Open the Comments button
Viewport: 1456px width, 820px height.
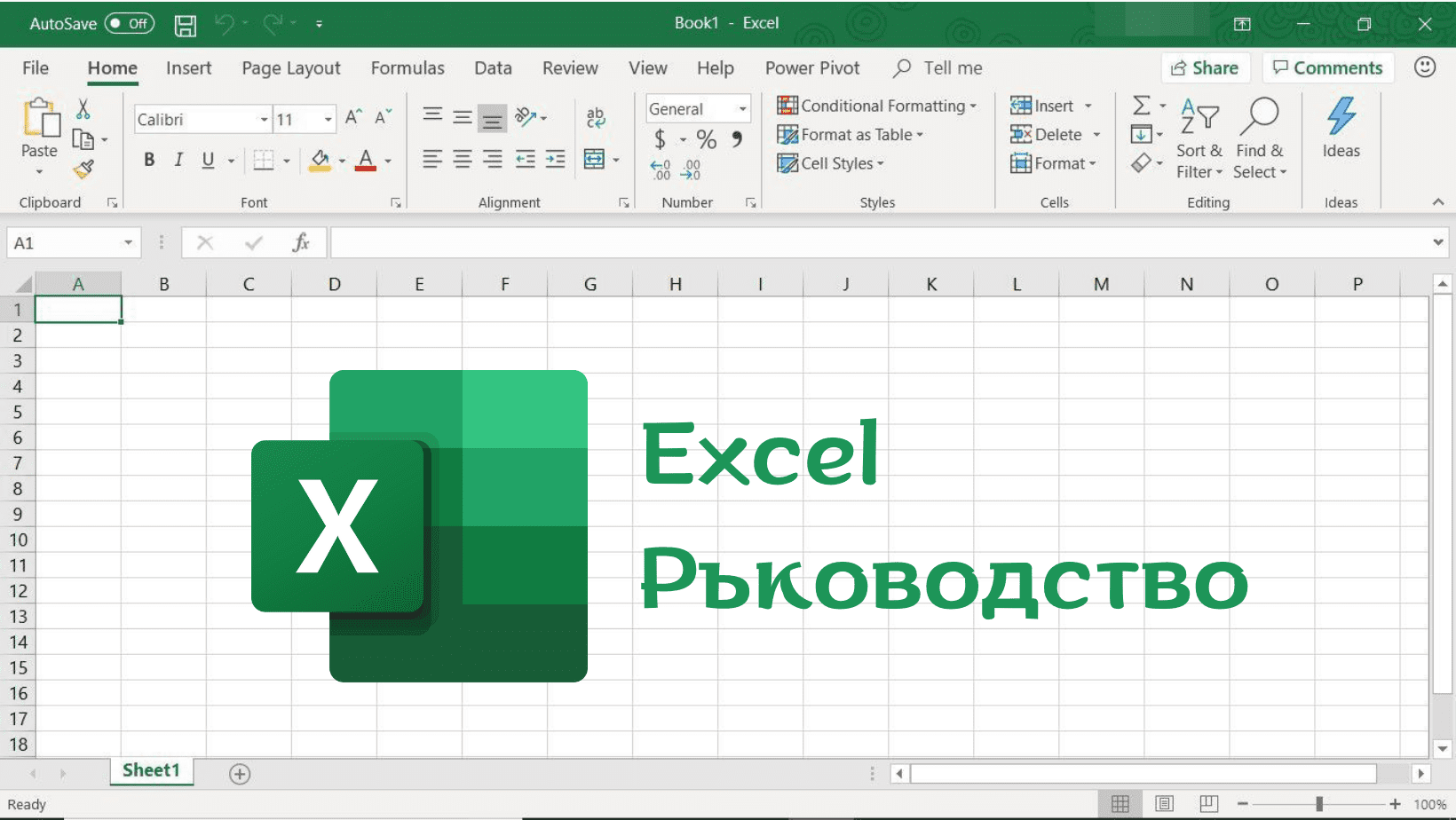click(1328, 68)
